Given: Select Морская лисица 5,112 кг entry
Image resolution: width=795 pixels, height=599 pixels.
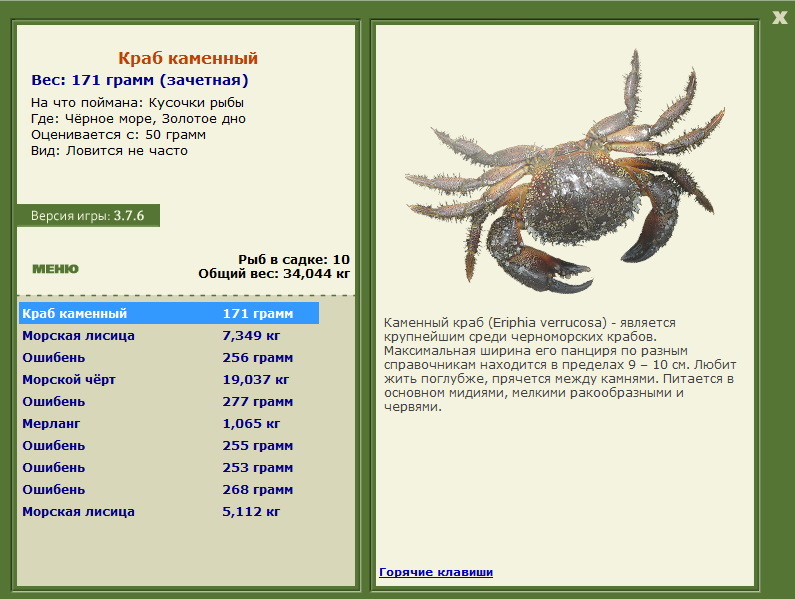Looking at the screenshot, I should tap(169, 511).
